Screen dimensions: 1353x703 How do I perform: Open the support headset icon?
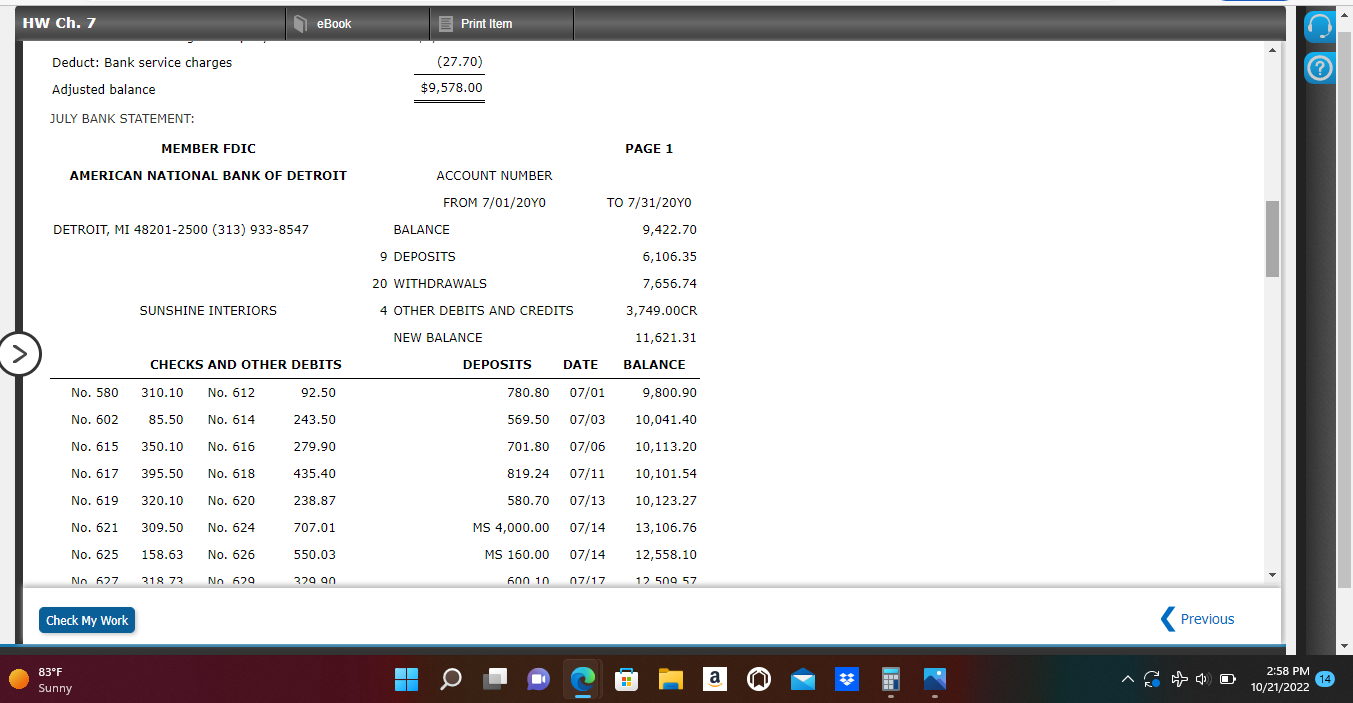(x=1319, y=26)
